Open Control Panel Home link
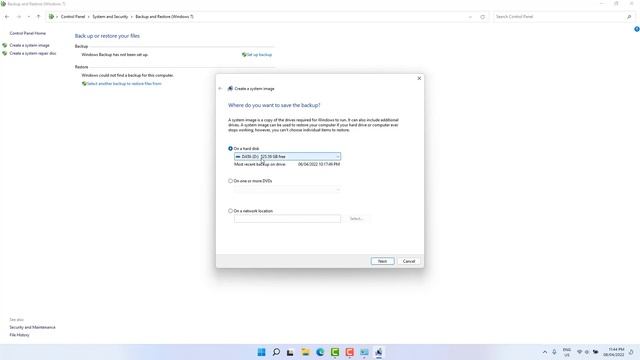Viewport: 640px width, 360px height. [x=28, y=33]
